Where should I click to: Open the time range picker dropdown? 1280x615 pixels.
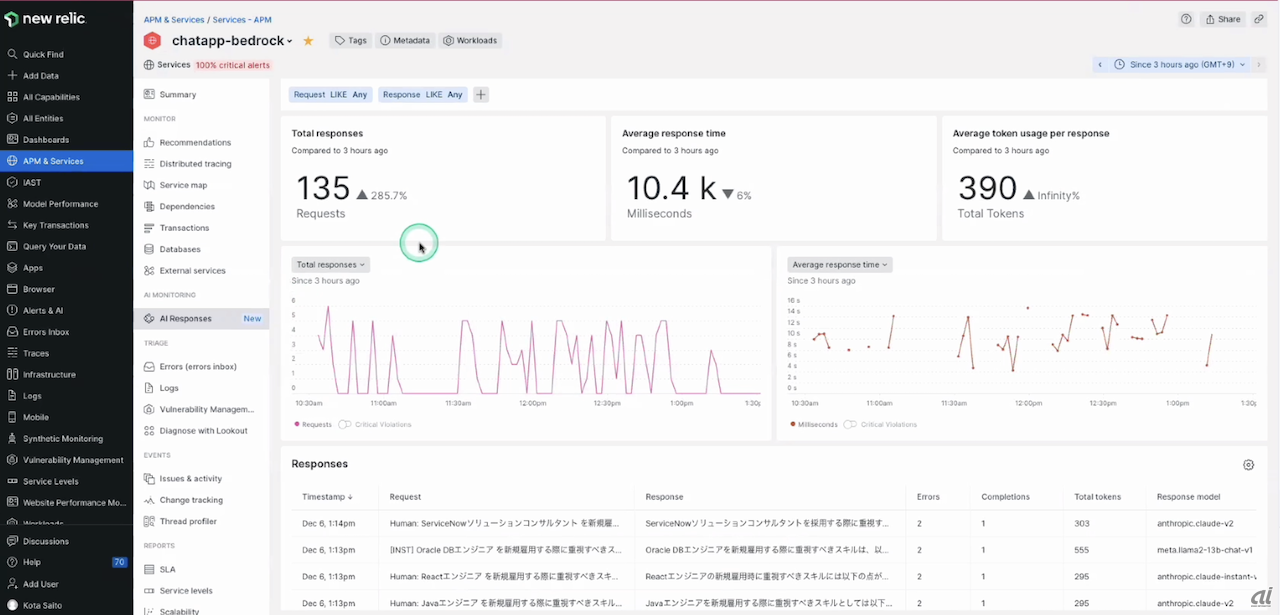(x=1180, y=65)
